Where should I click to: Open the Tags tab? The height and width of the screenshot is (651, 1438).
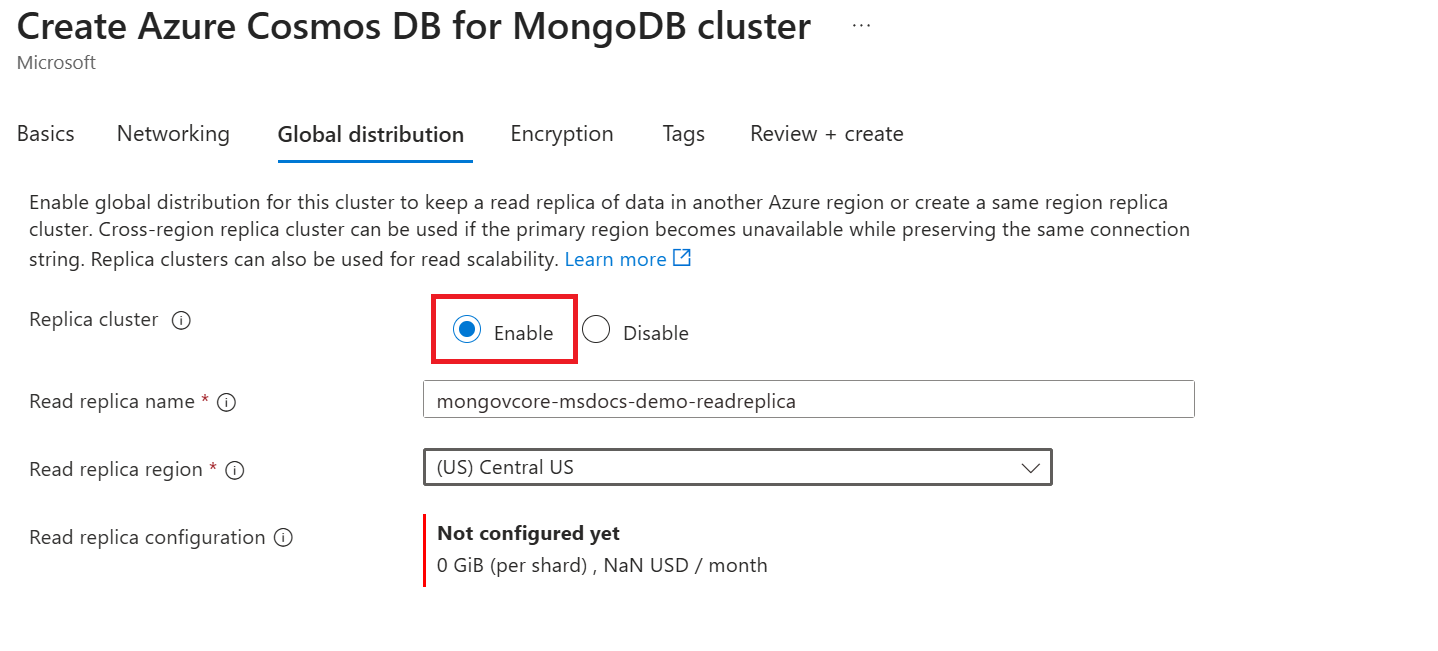coord(683,134)
